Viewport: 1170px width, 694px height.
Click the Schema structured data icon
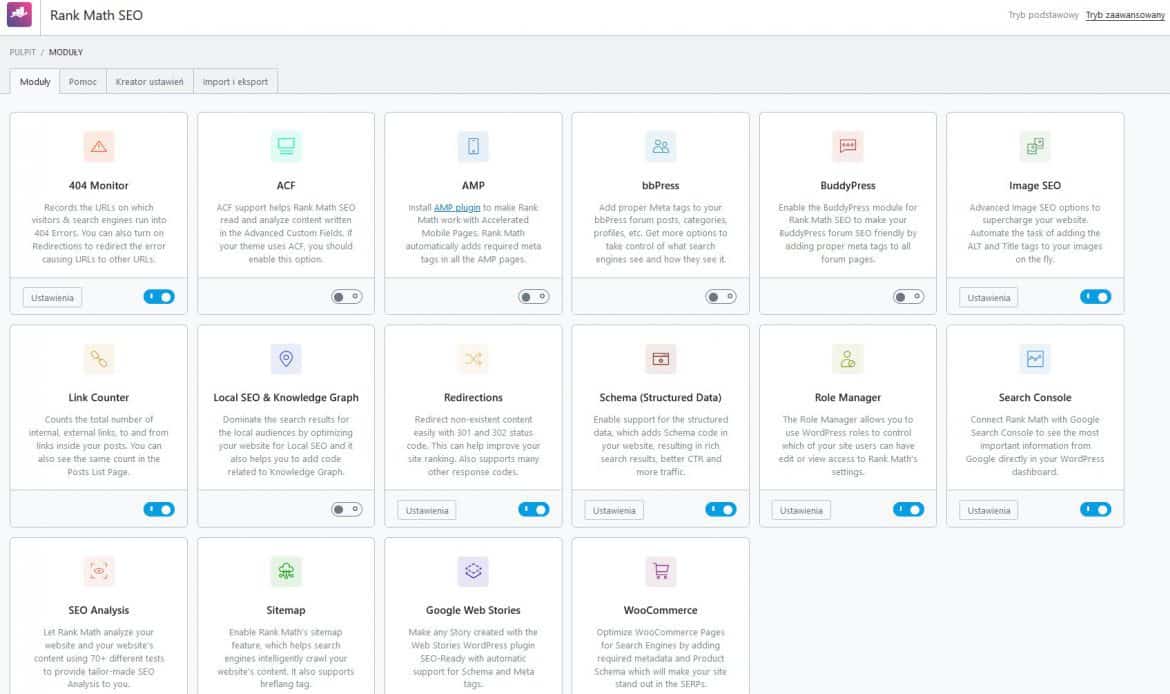660,359
